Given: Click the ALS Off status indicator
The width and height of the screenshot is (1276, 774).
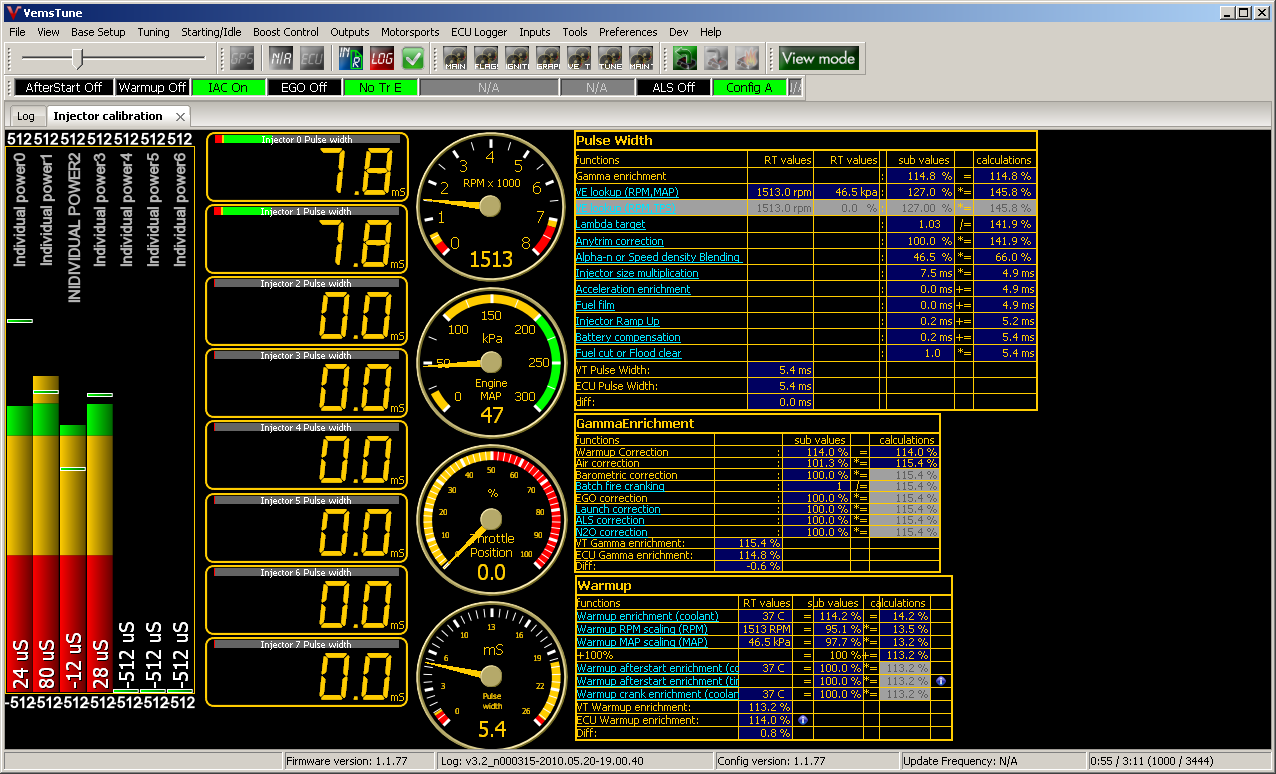Looking at the screenshot, I should 674,88.
